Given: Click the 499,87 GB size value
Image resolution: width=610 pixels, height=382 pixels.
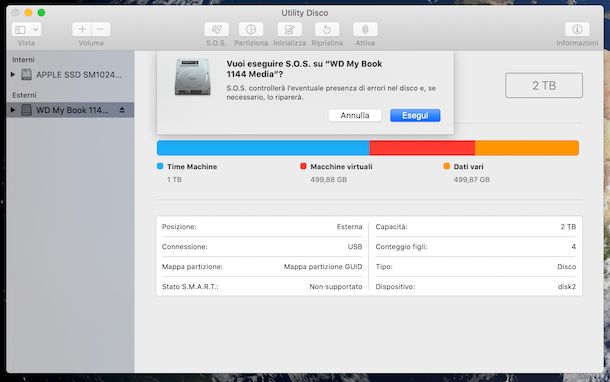Looking at the screenshot, I should [x=472, y=180].
